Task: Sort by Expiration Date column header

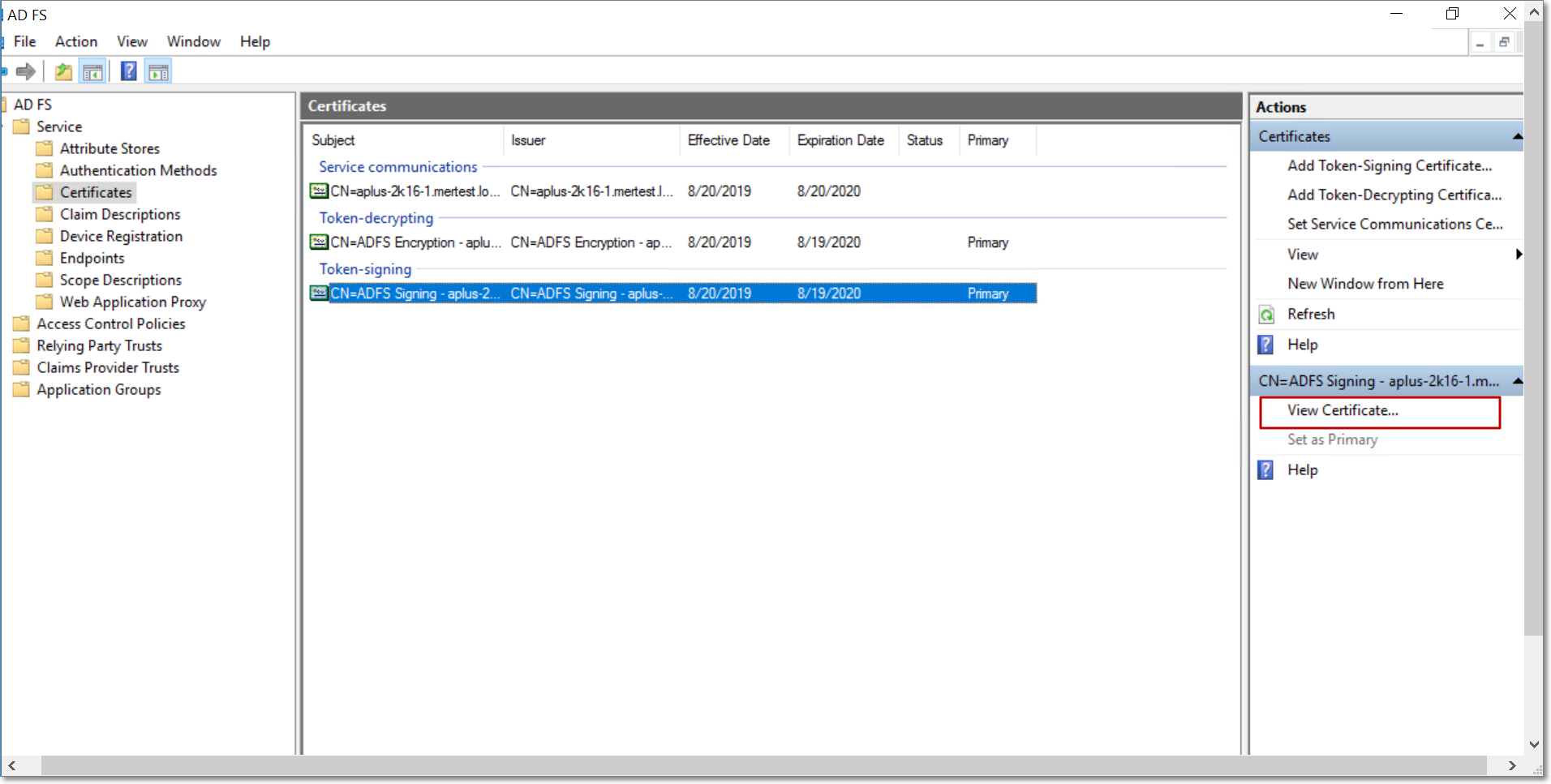Action: pos(840,140)
